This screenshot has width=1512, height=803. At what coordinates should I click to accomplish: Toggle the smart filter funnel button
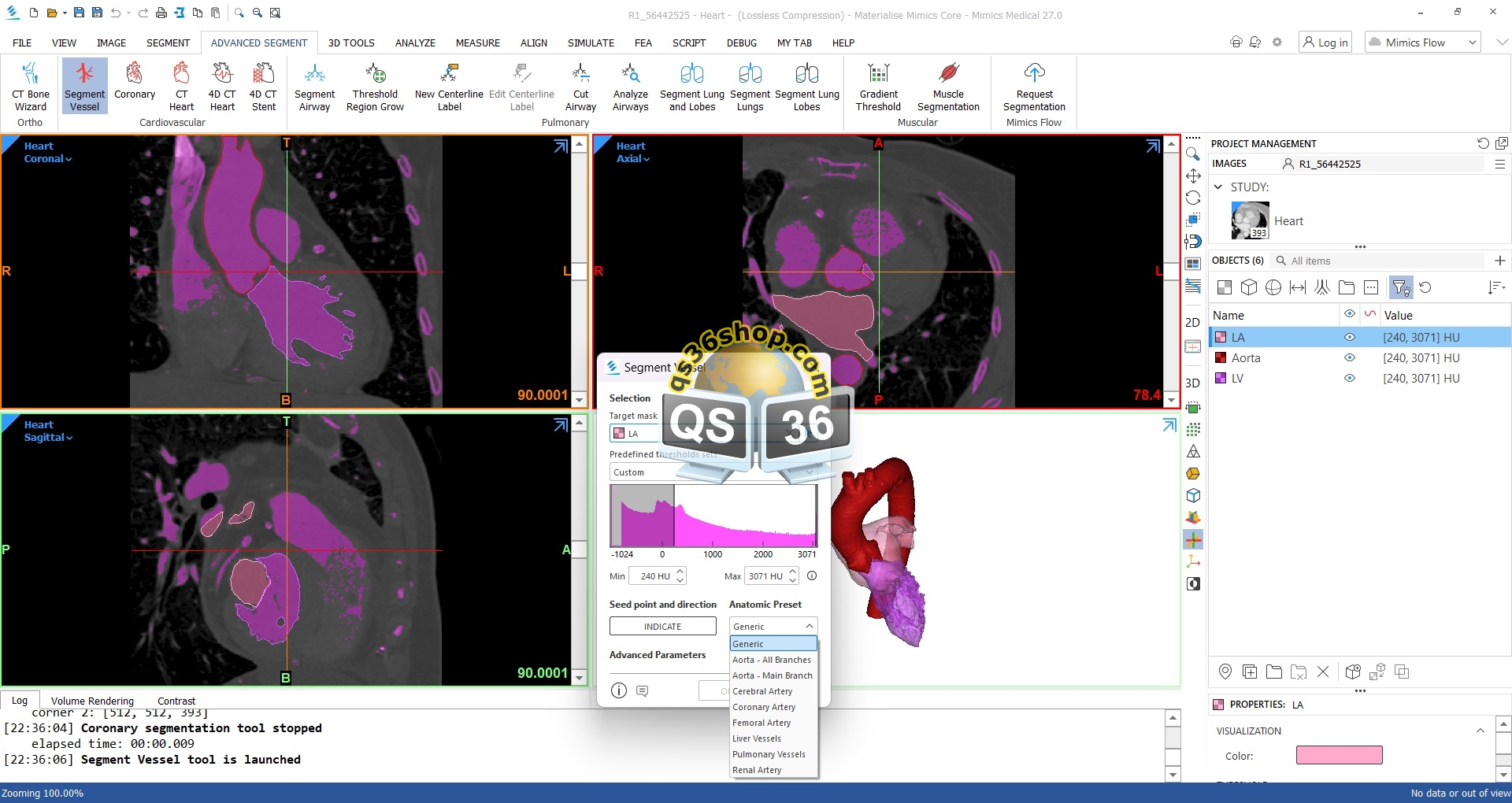point(1401,287)
